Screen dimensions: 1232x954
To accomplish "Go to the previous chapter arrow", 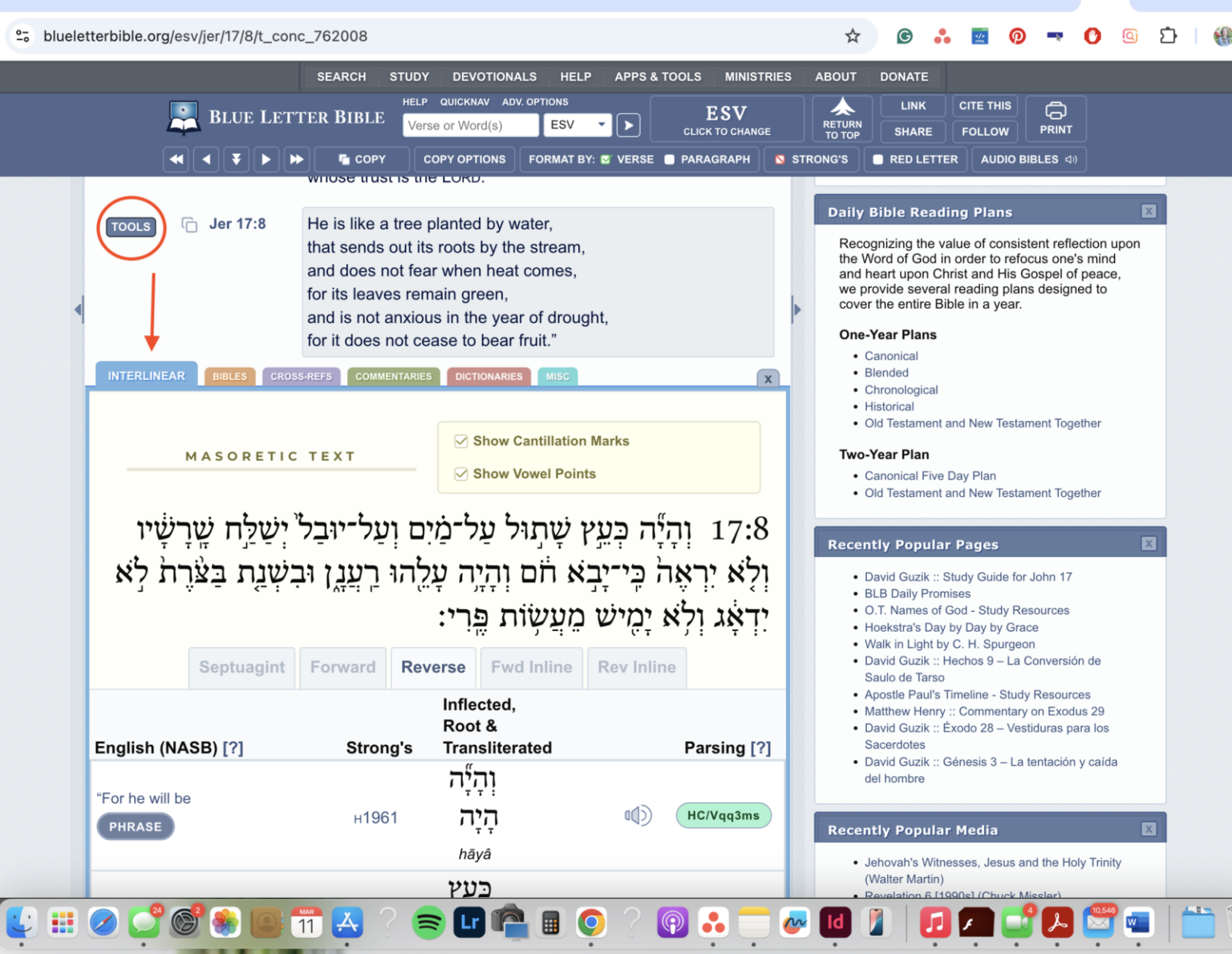I will [x=207, y=160].
